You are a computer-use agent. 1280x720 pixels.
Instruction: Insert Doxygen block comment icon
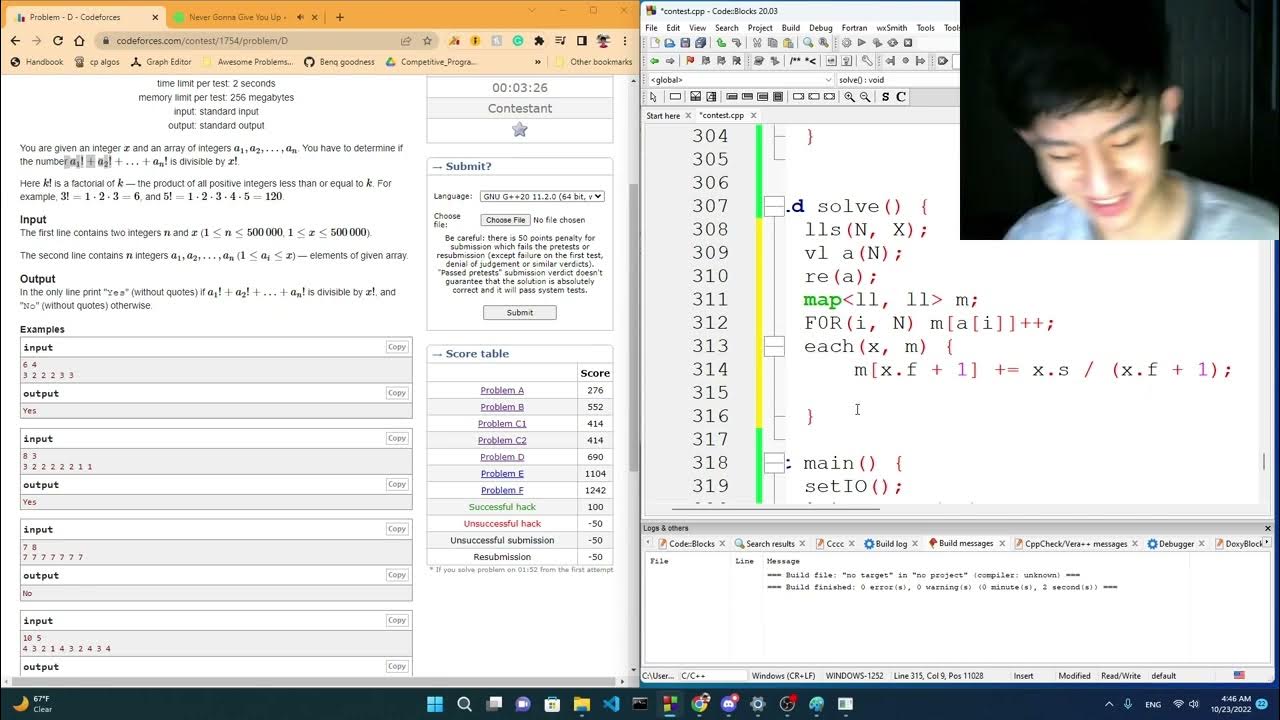click(795, 61)
